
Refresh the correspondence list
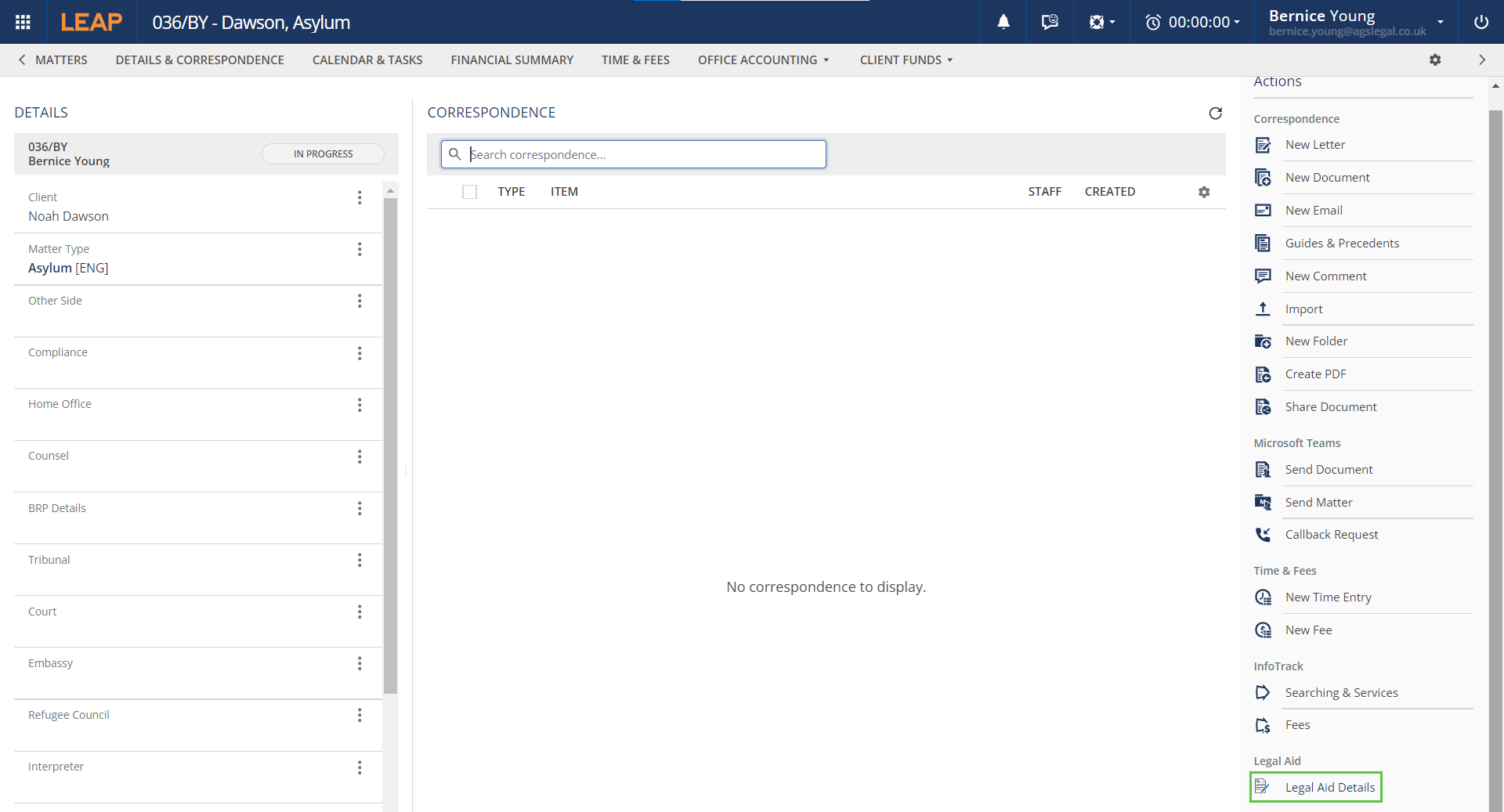1215,114
